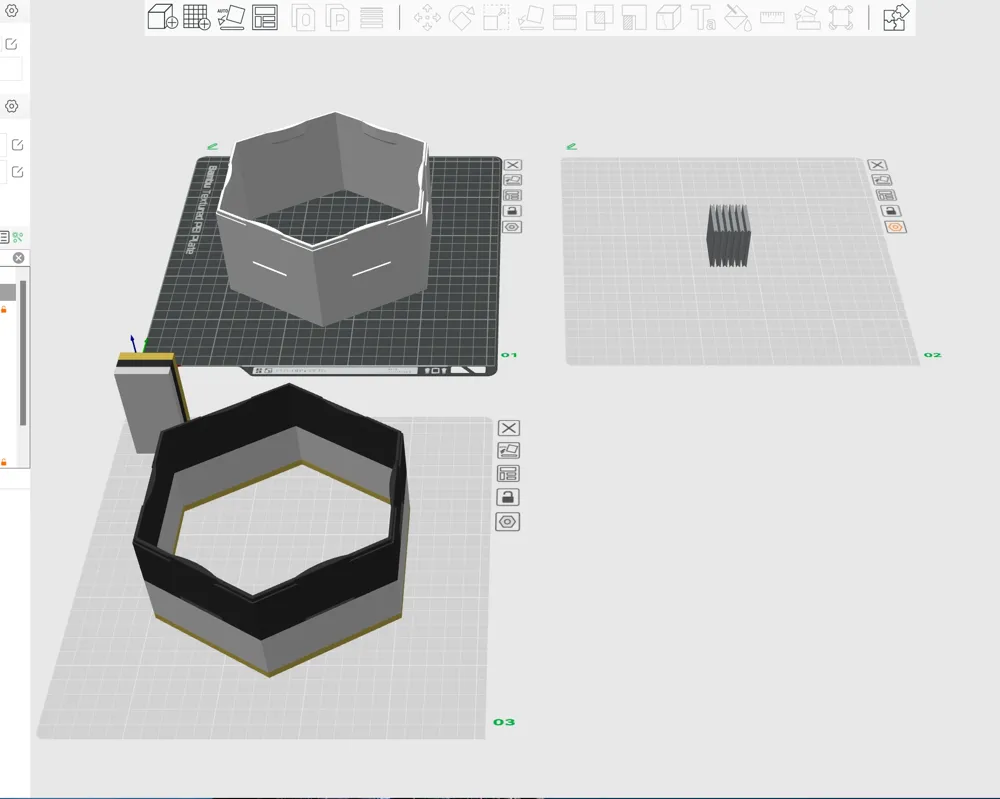Edit plate 02 name pencil icon
This screenshot has width=1000, height=799.
tap(572, 147)
